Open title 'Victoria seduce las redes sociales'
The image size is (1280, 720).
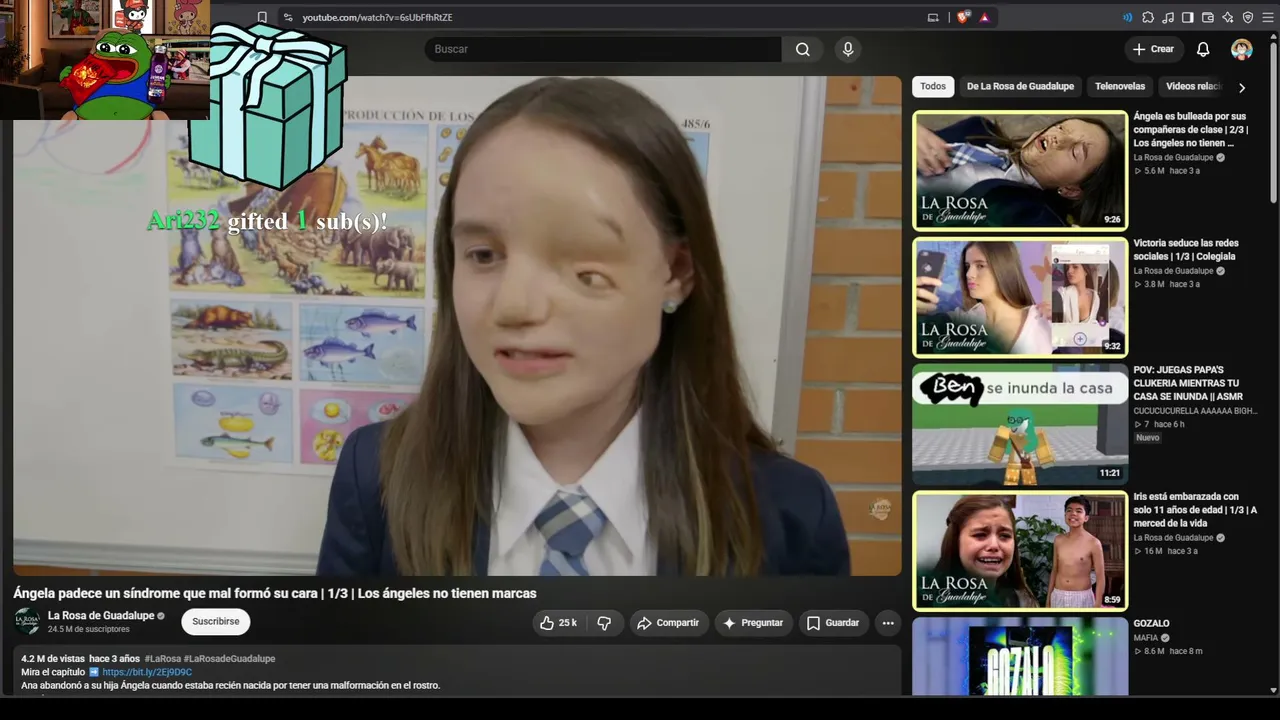point(1186,250)
